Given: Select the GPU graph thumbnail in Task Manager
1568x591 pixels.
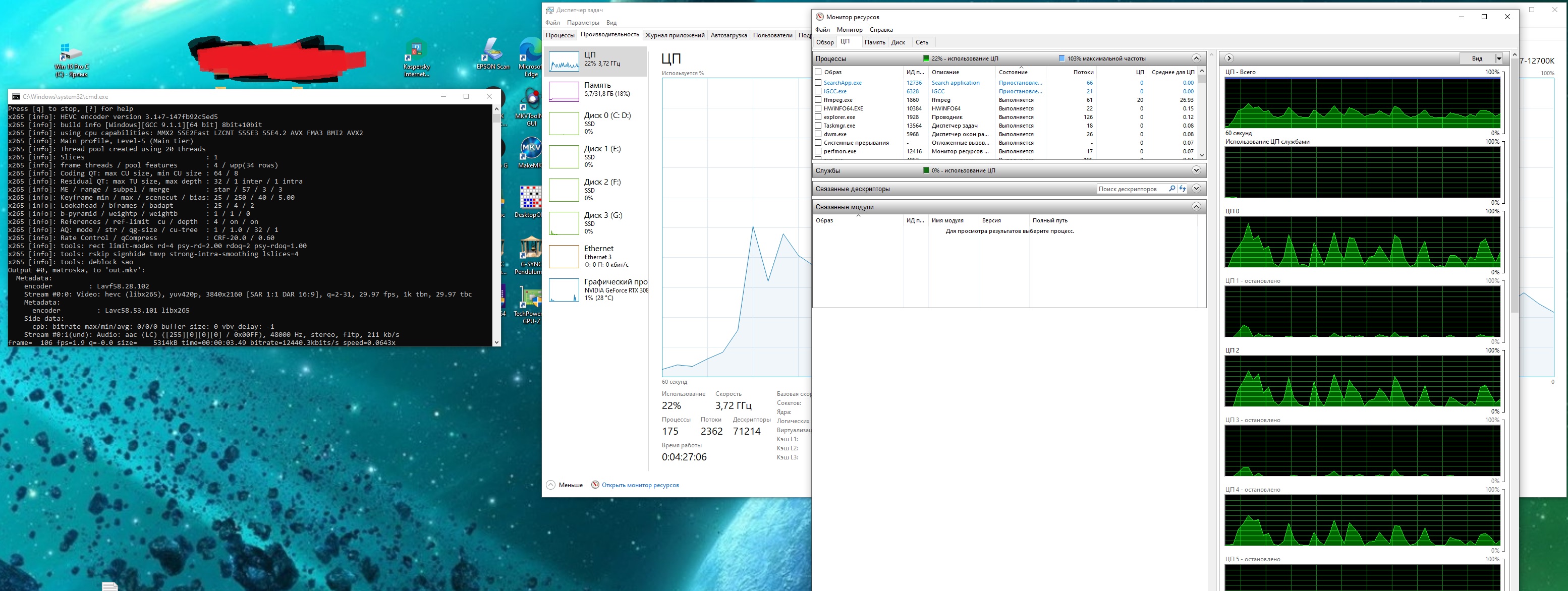Looking at the screenshot, I should pyautogui.click(x=564, y=290).
